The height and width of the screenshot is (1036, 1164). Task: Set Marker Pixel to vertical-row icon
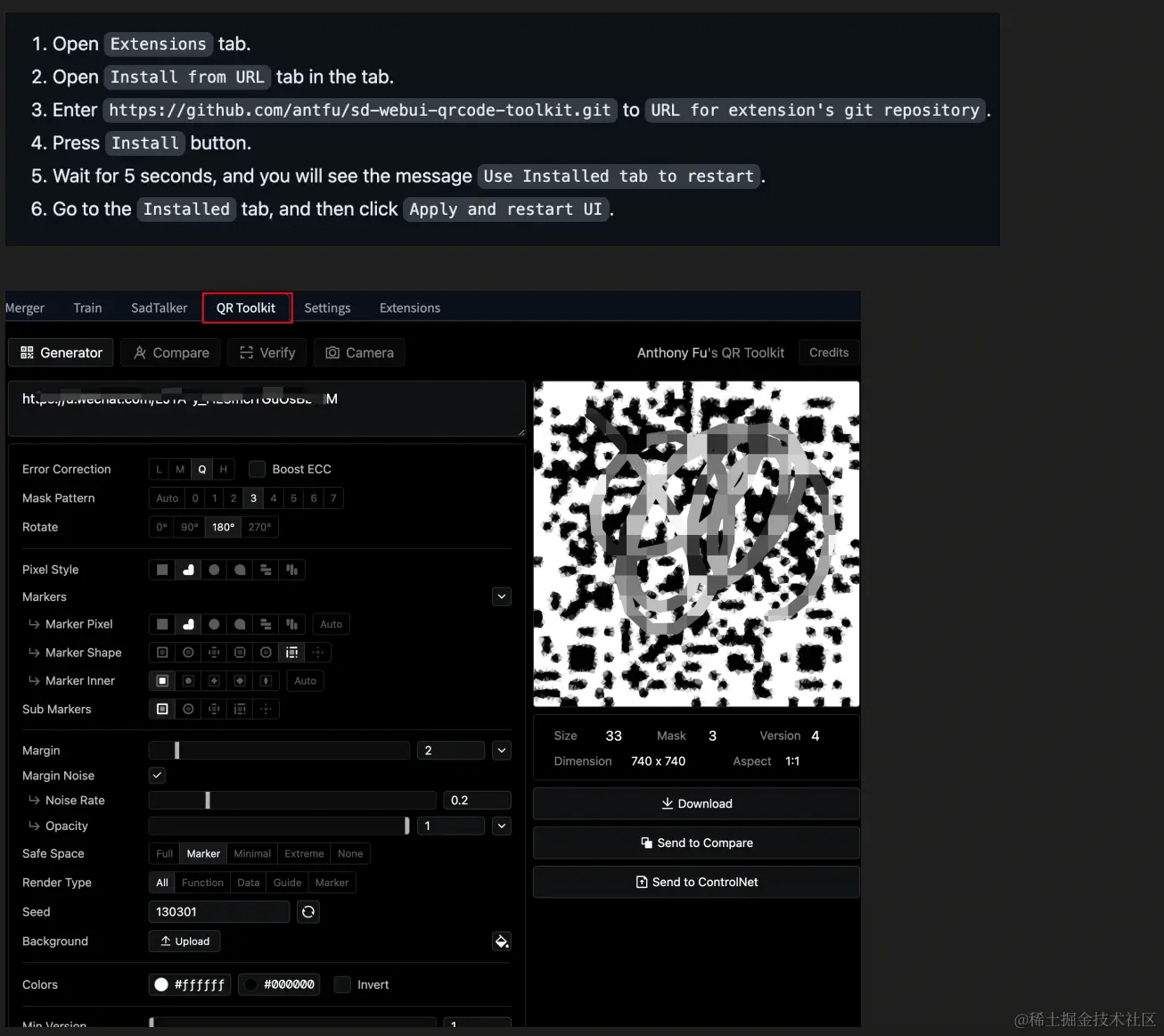291,624
